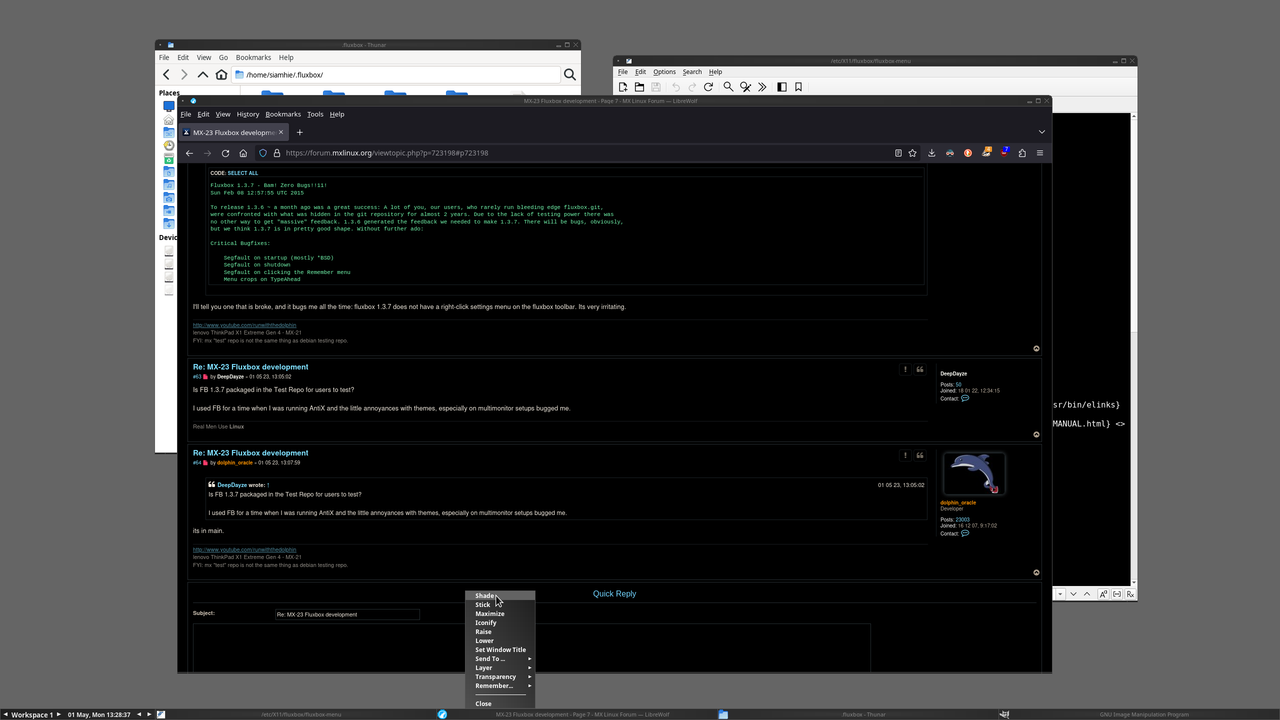Open LibreWolf History menu

pyautogui.click(x=248, y=114)
